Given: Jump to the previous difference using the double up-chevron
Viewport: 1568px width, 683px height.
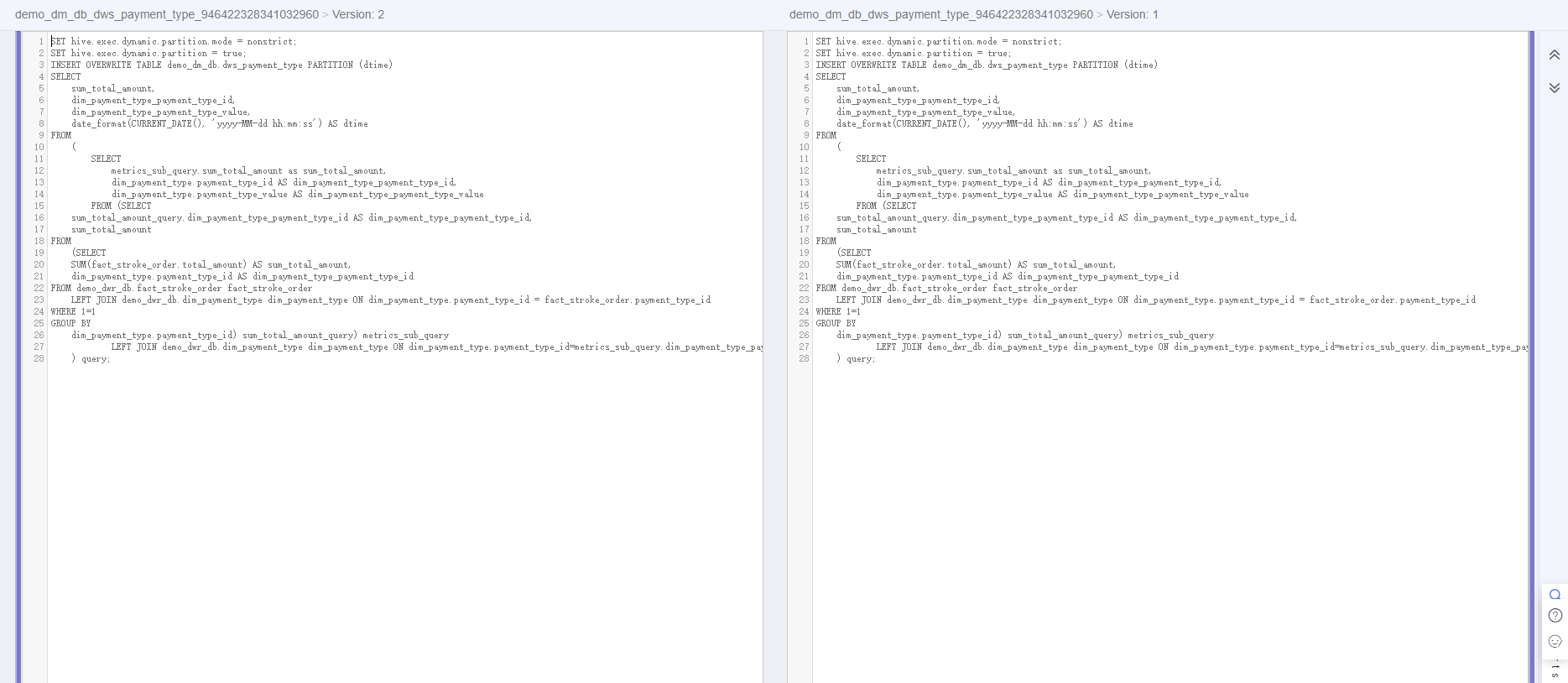Looking at the screenshot, I should tap(1554, 55).
